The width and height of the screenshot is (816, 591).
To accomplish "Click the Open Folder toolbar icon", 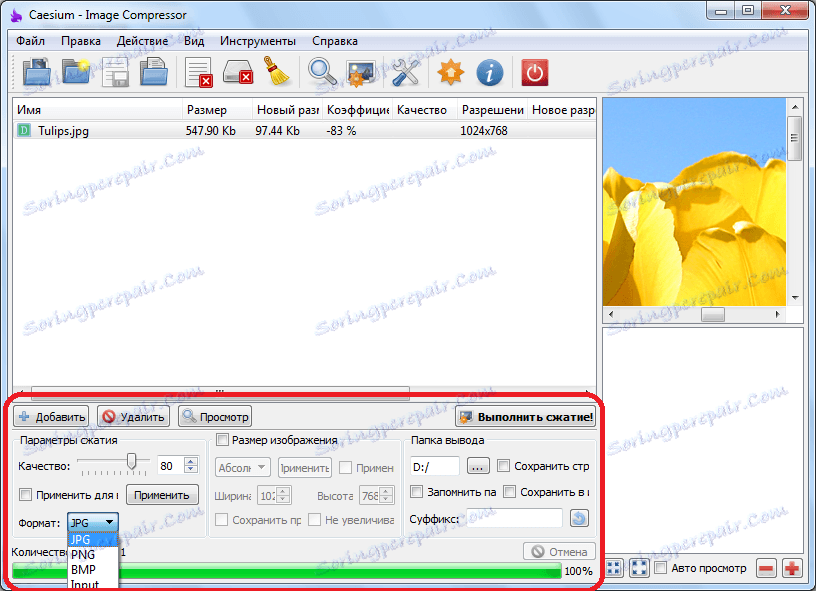I will [x=76, y=72].
